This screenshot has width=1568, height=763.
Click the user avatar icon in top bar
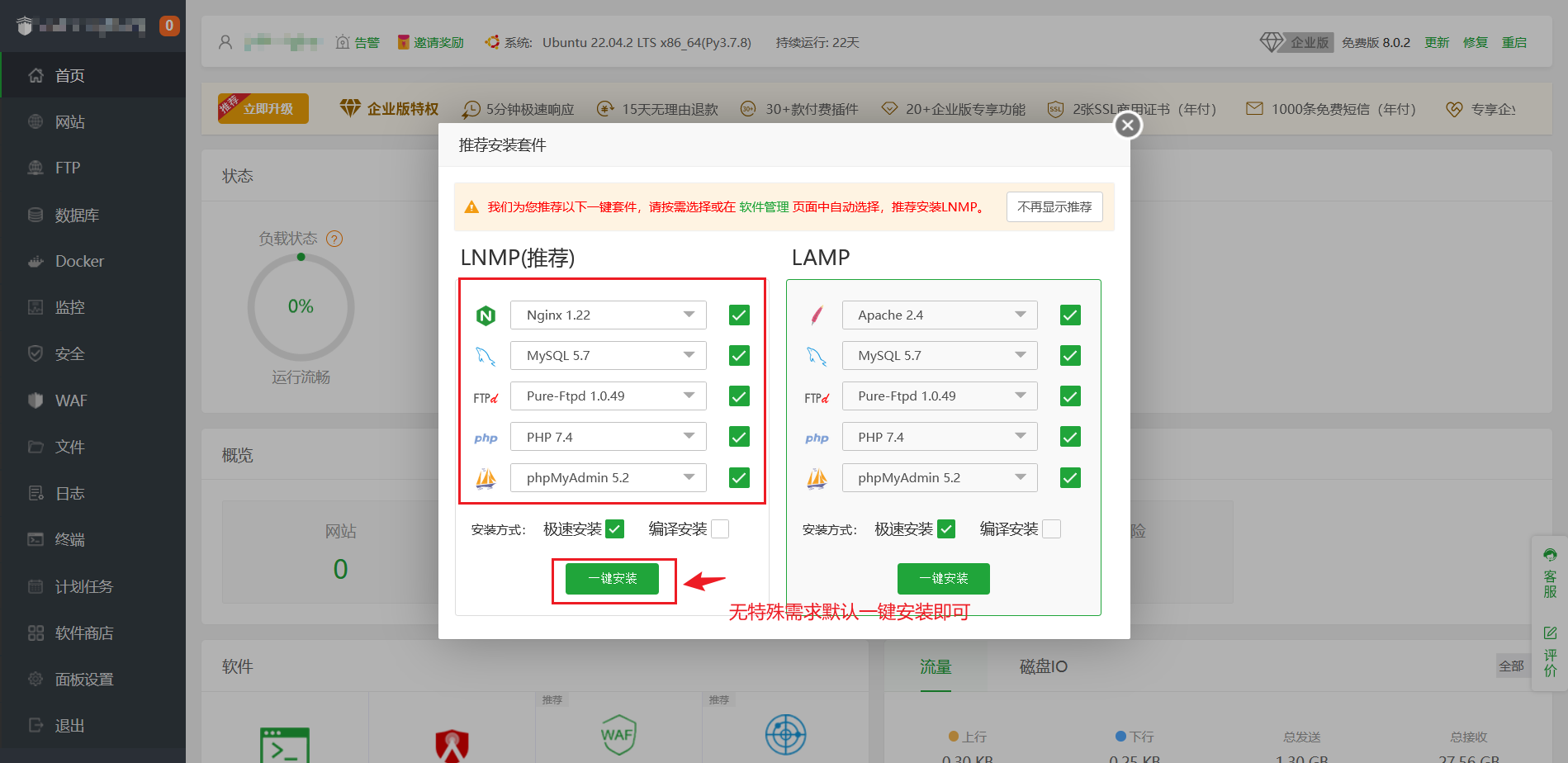tap(225, 42)
